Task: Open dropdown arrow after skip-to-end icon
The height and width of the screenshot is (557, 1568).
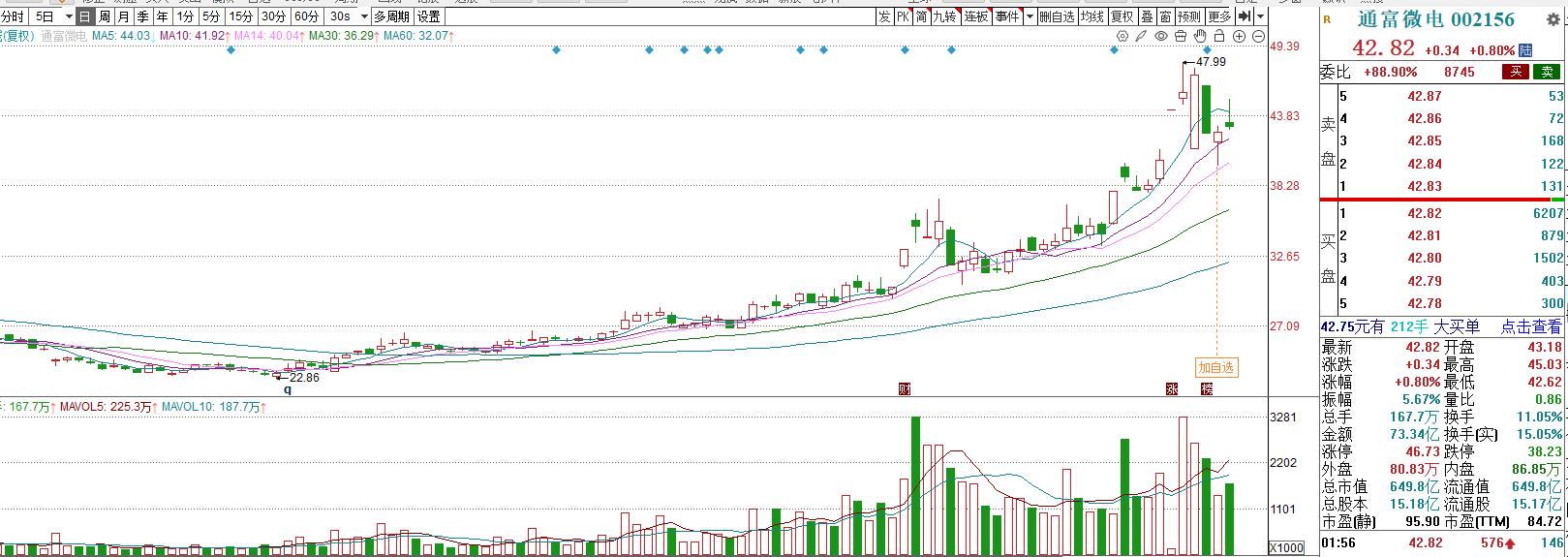Action: [1259, 16]
